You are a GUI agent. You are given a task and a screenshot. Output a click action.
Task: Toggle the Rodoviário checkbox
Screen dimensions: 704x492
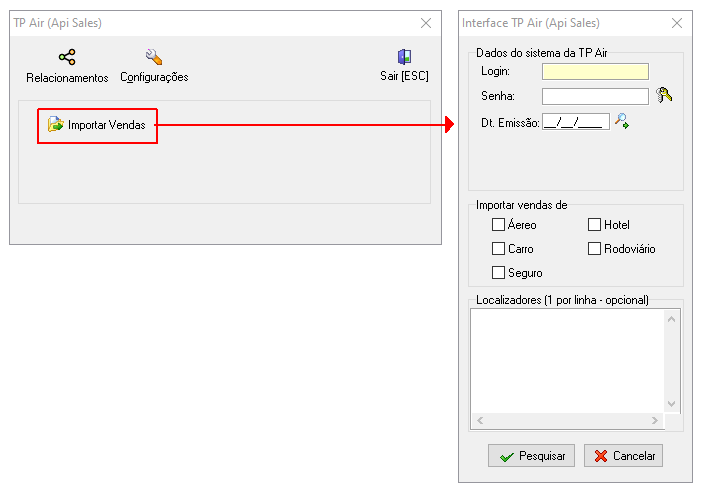594,249
